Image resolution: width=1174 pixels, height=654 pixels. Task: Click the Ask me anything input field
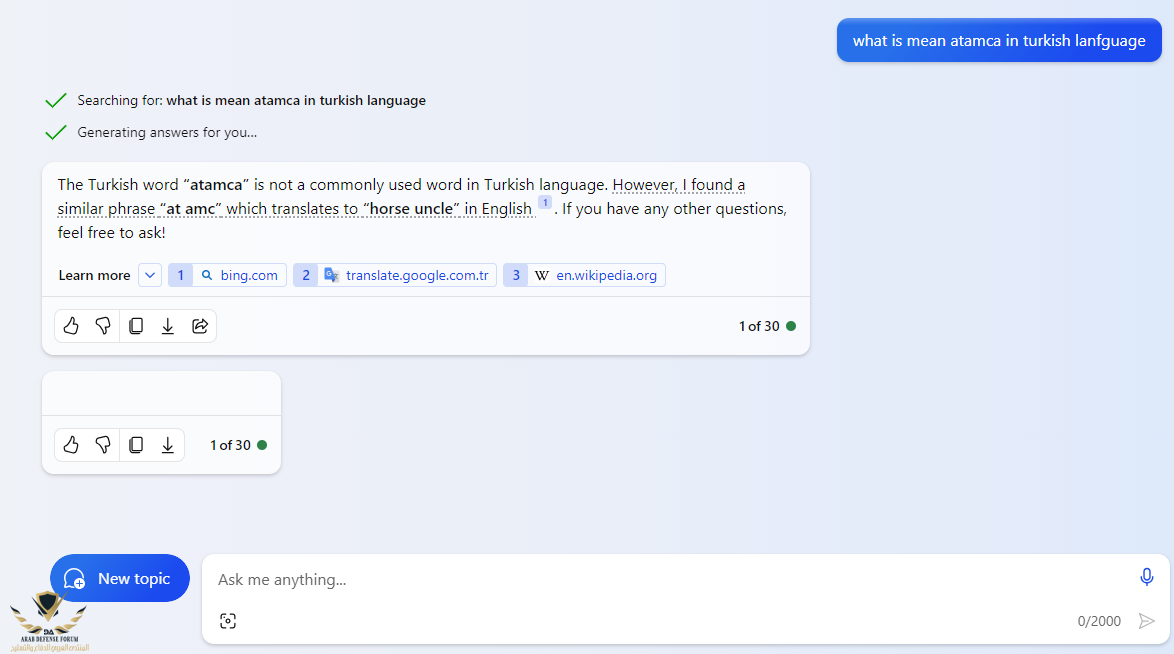tap(660, 580)
